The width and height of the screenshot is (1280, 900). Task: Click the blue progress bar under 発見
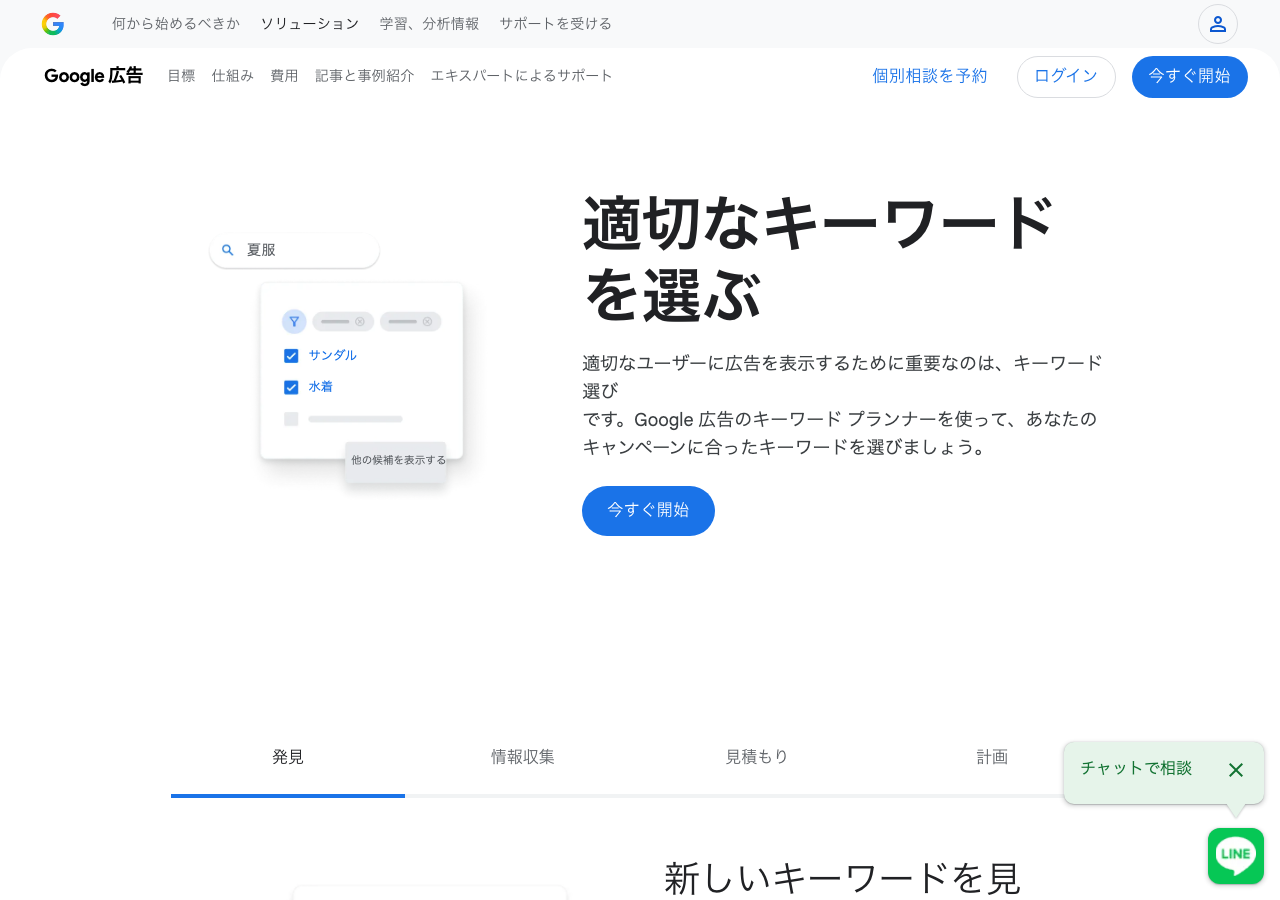click(x=287, y=796)
